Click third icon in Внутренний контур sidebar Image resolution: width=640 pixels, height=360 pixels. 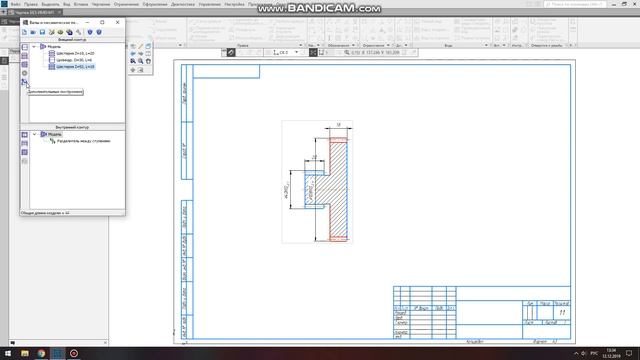[24, 152]
